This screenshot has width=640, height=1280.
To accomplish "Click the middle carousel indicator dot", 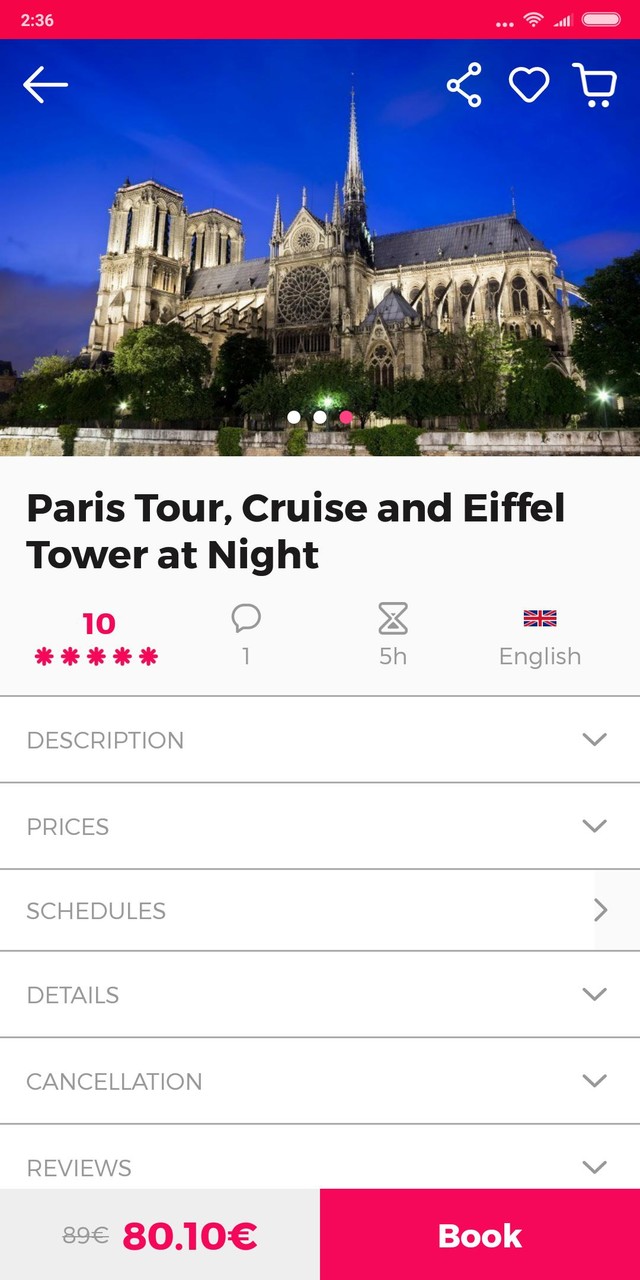I will [319, 417].
